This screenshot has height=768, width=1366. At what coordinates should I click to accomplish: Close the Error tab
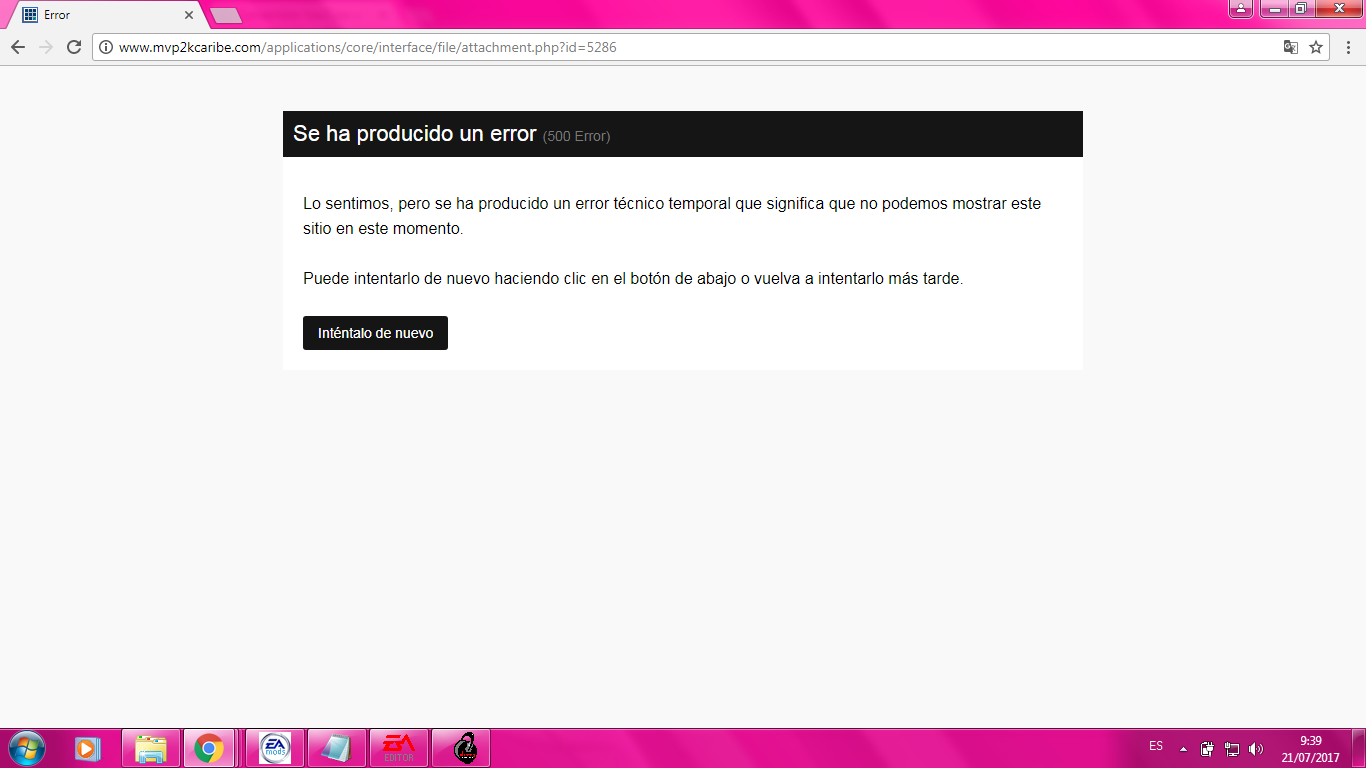[189, 15]
